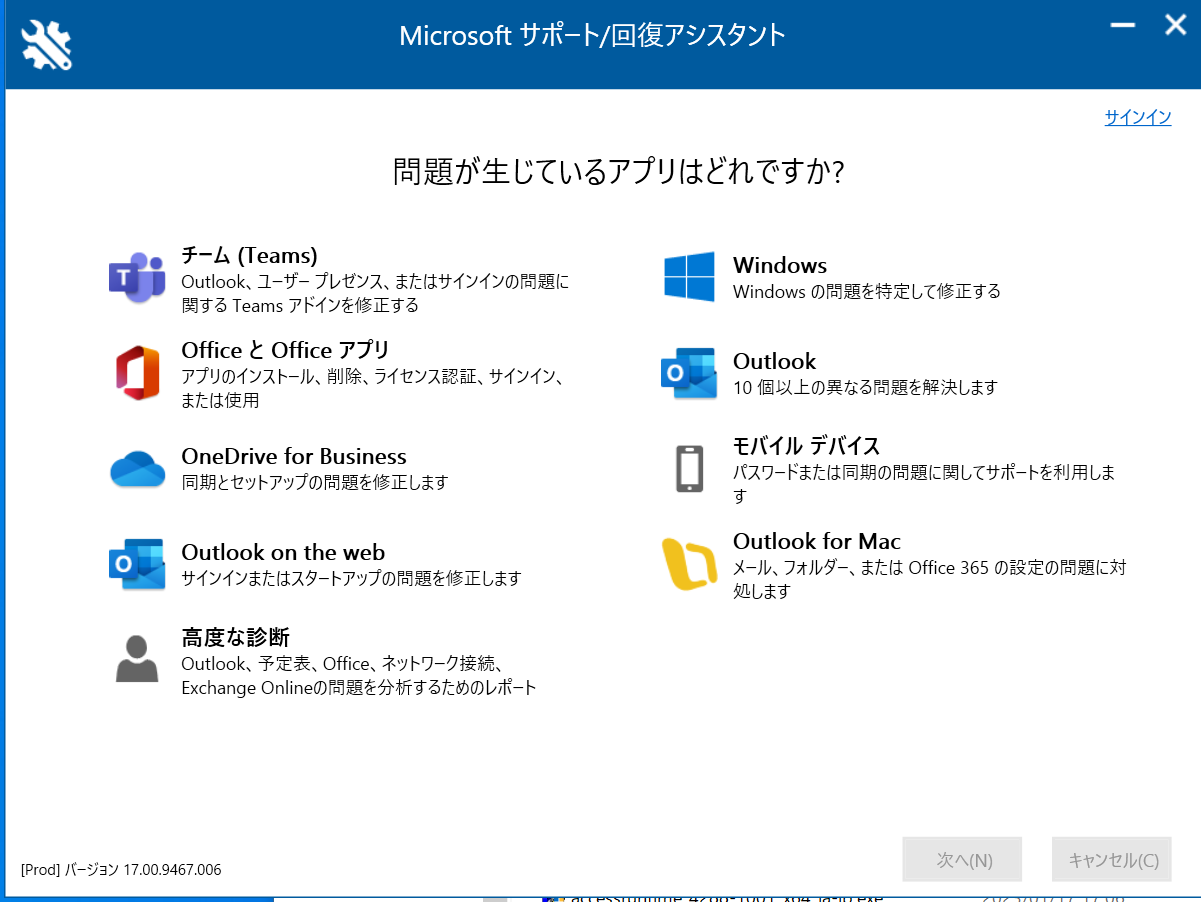1201x902 pixels.
Task: Click the Outlook on the web icon
Action: [137, 564]
